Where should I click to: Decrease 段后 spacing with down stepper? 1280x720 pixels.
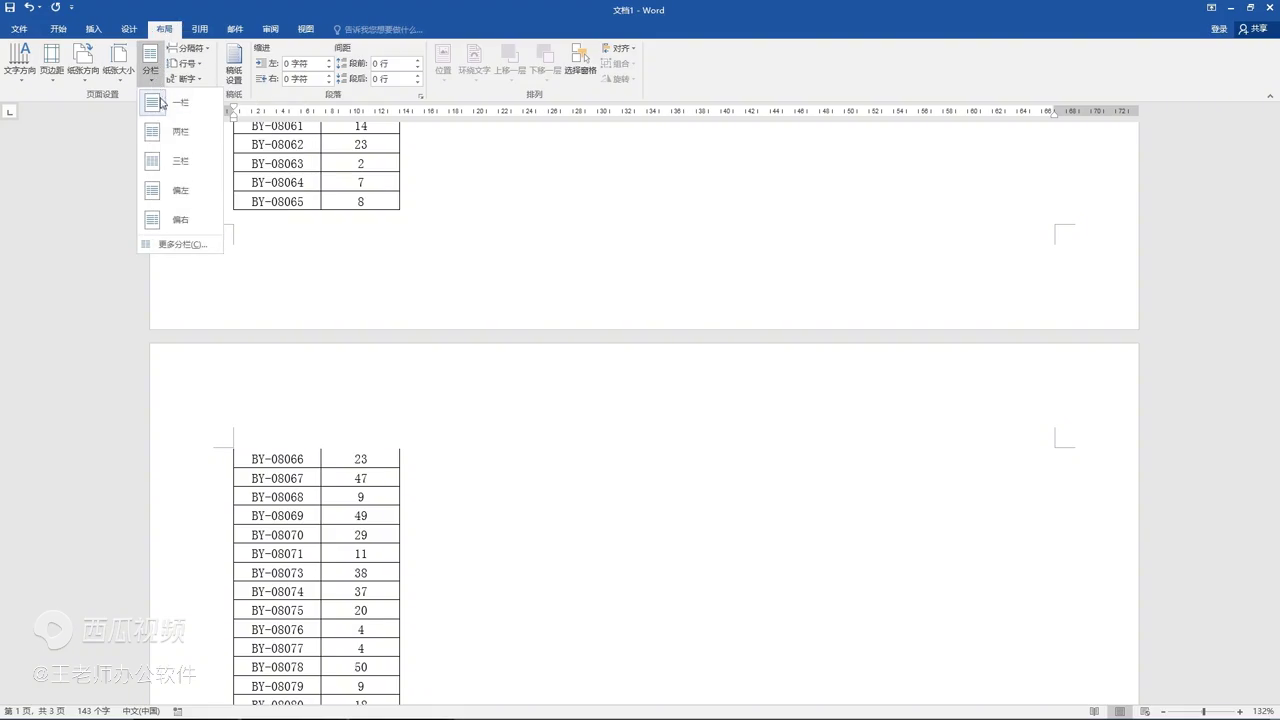(x=418, y=82)
